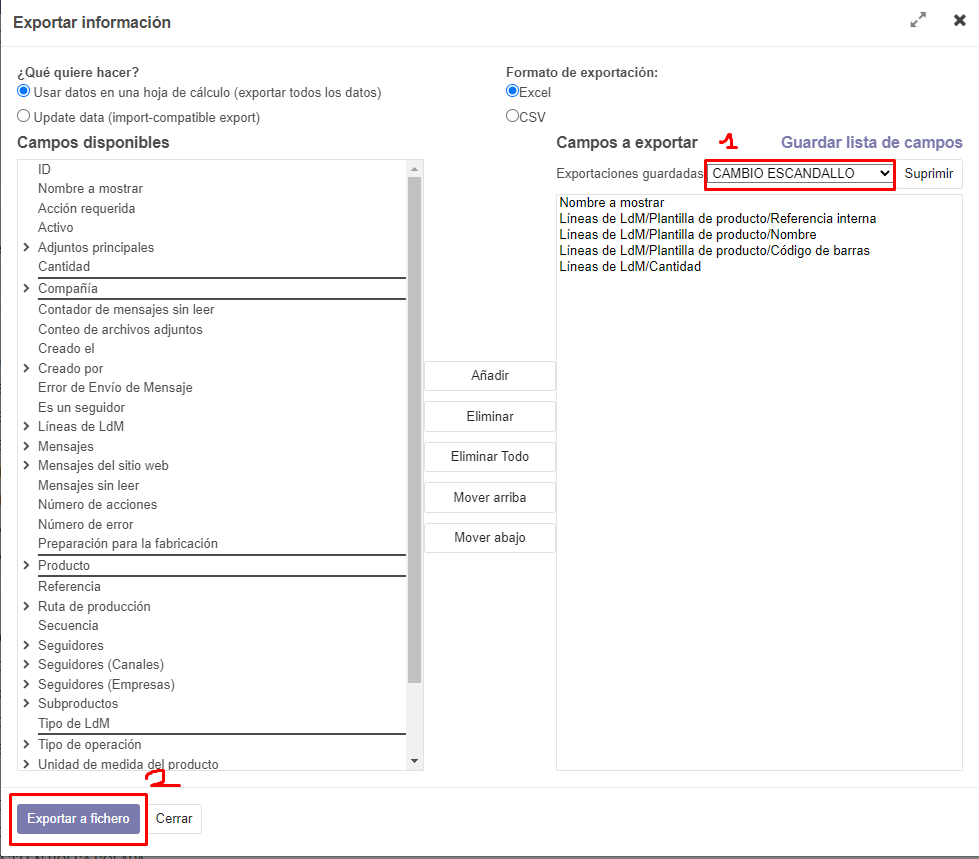Viewport: 979px width, 859px height.
Task: Click Mover arriba button
Action: tap(490, 497)
